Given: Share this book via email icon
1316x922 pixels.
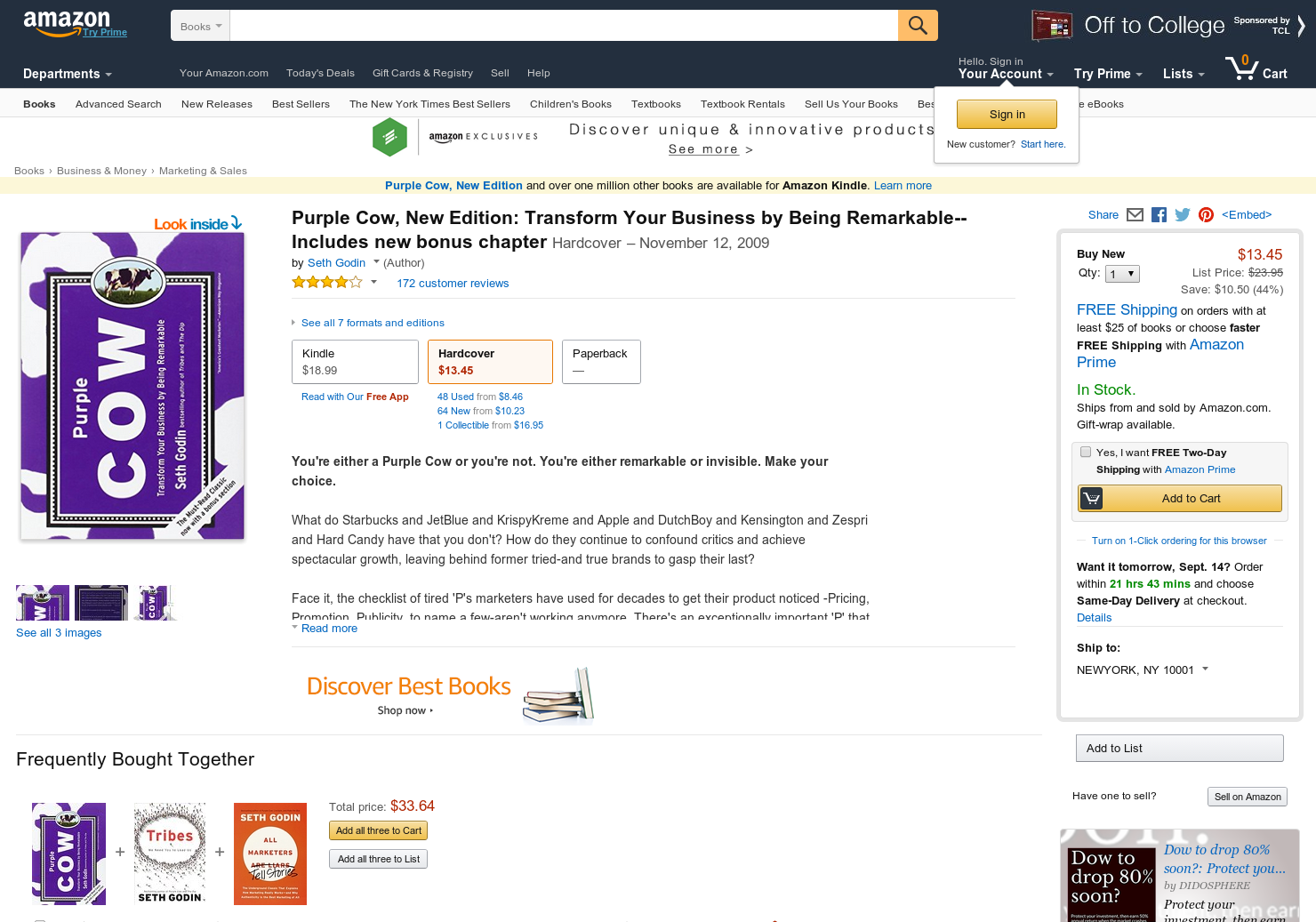Looking at the screenshot, I should [x=1135, y=214].
